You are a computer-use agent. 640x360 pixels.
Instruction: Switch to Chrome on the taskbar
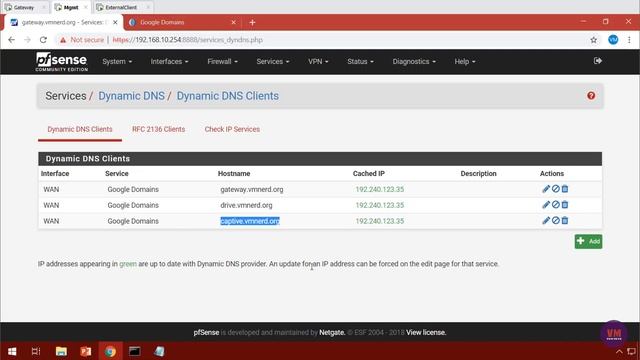[x=110, y=351]
